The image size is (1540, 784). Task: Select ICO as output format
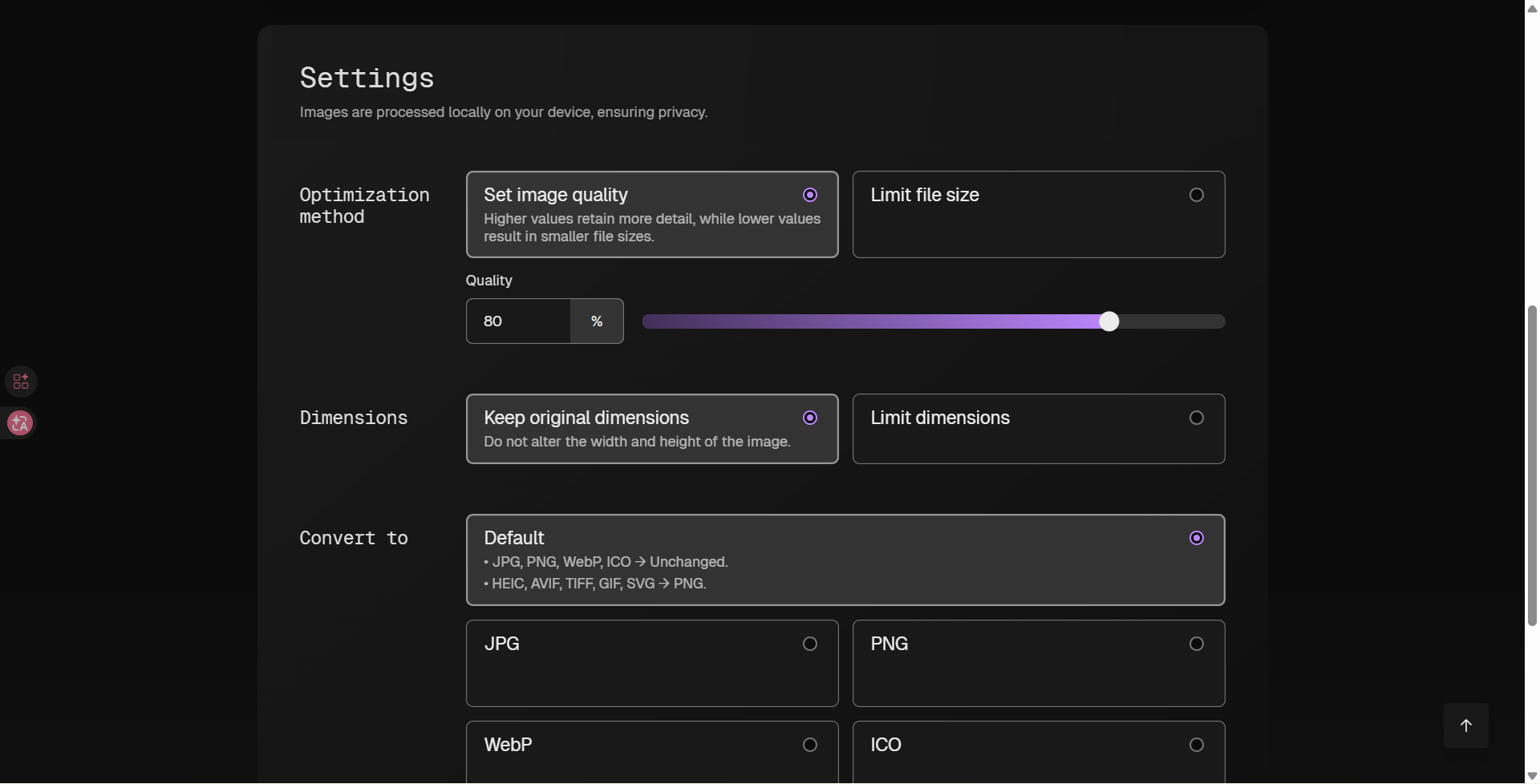1038,752
